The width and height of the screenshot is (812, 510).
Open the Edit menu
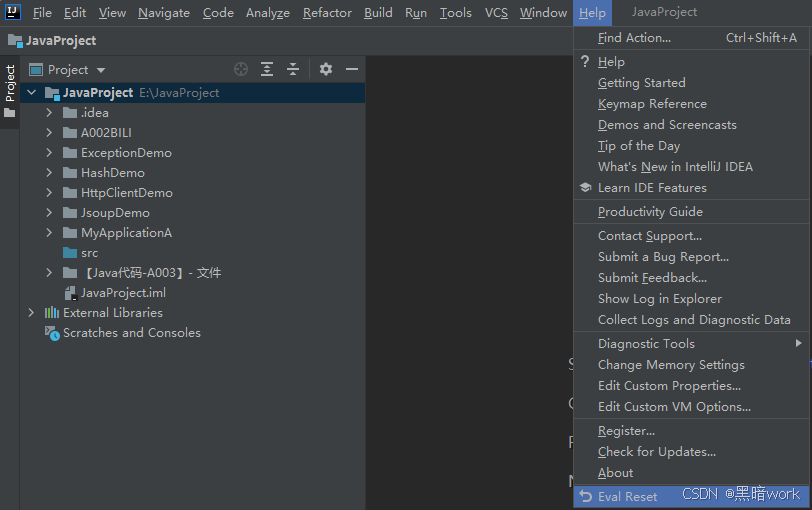(75, 12)
